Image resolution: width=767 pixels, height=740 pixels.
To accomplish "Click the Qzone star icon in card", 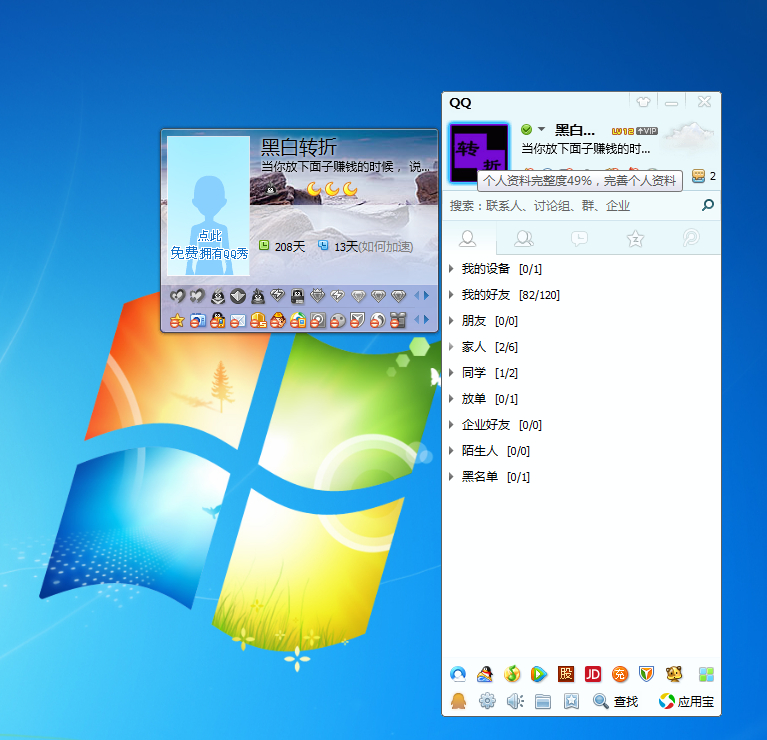I will tap(177, 321).
